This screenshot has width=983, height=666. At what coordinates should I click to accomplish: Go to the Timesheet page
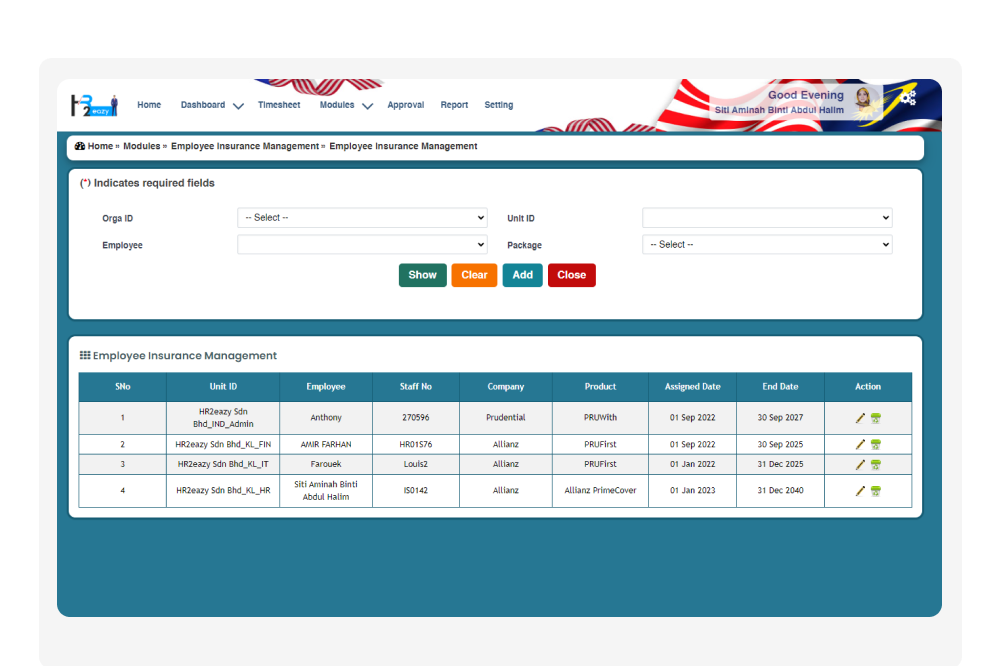point(279,105)
